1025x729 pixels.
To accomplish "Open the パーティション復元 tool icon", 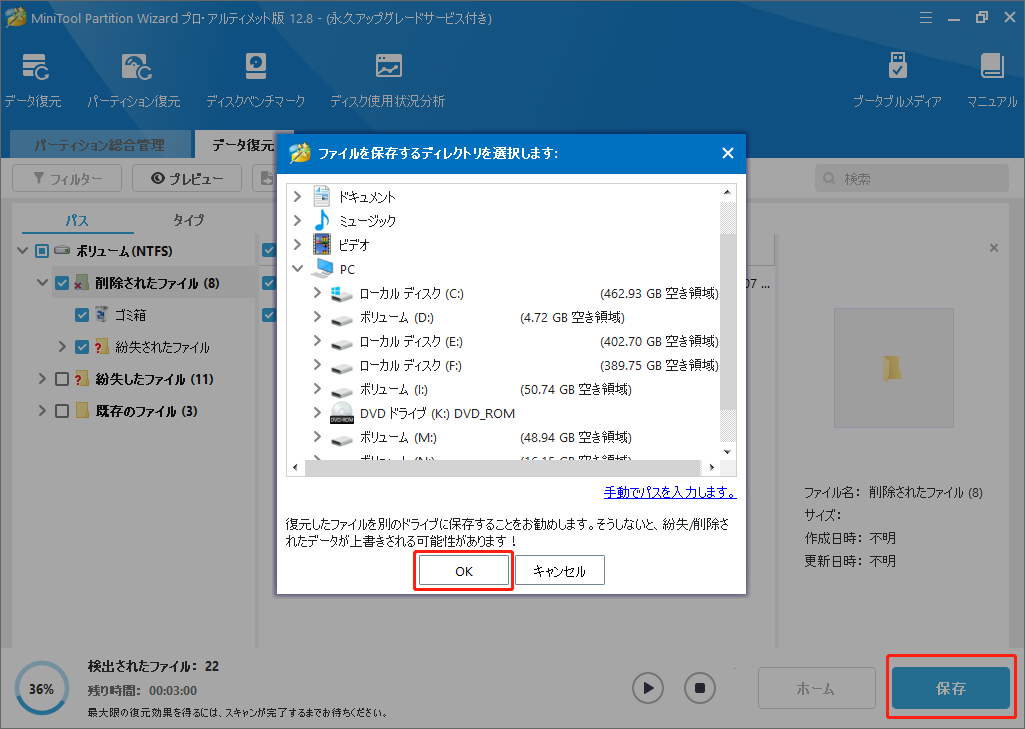I will (137, 67).
